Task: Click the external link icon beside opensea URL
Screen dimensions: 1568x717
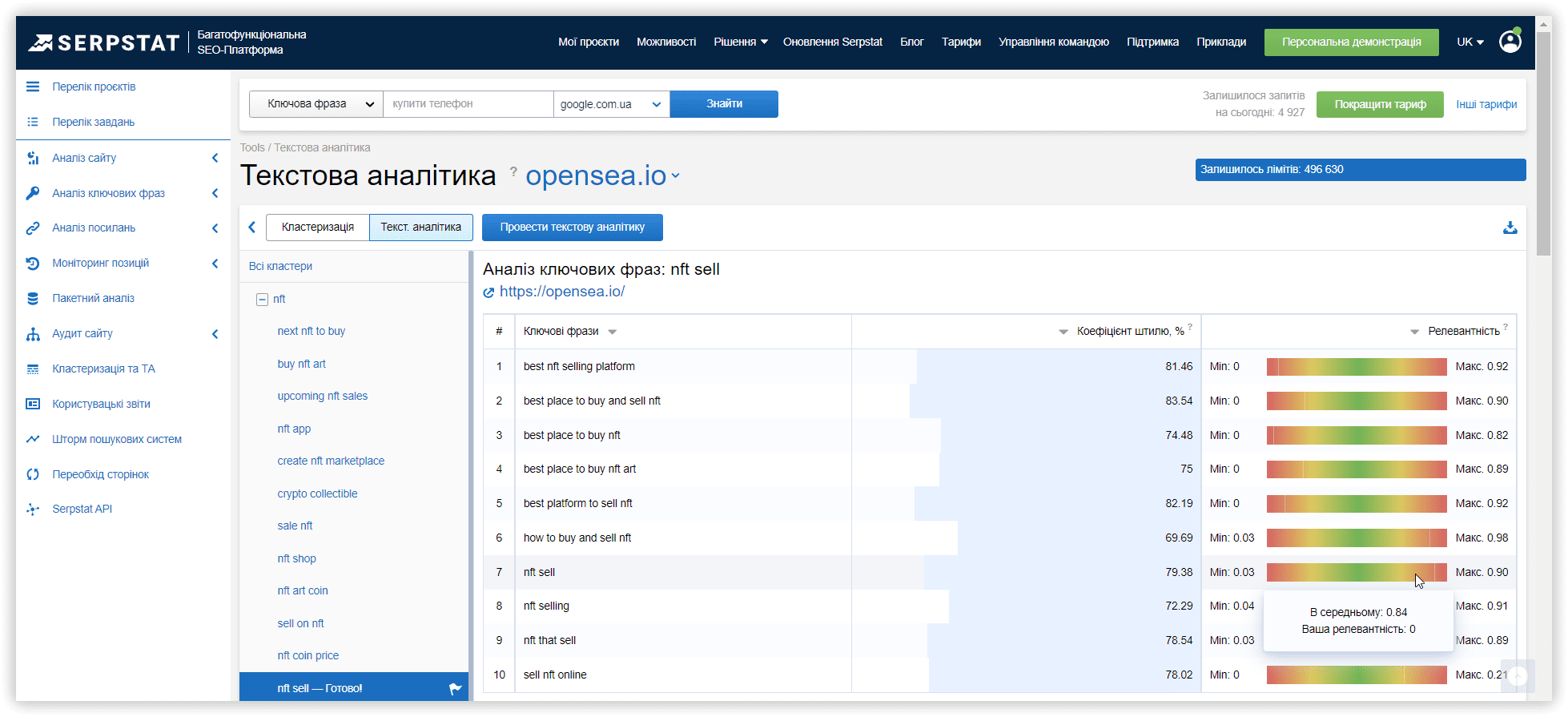Action: tap(488, 292)
